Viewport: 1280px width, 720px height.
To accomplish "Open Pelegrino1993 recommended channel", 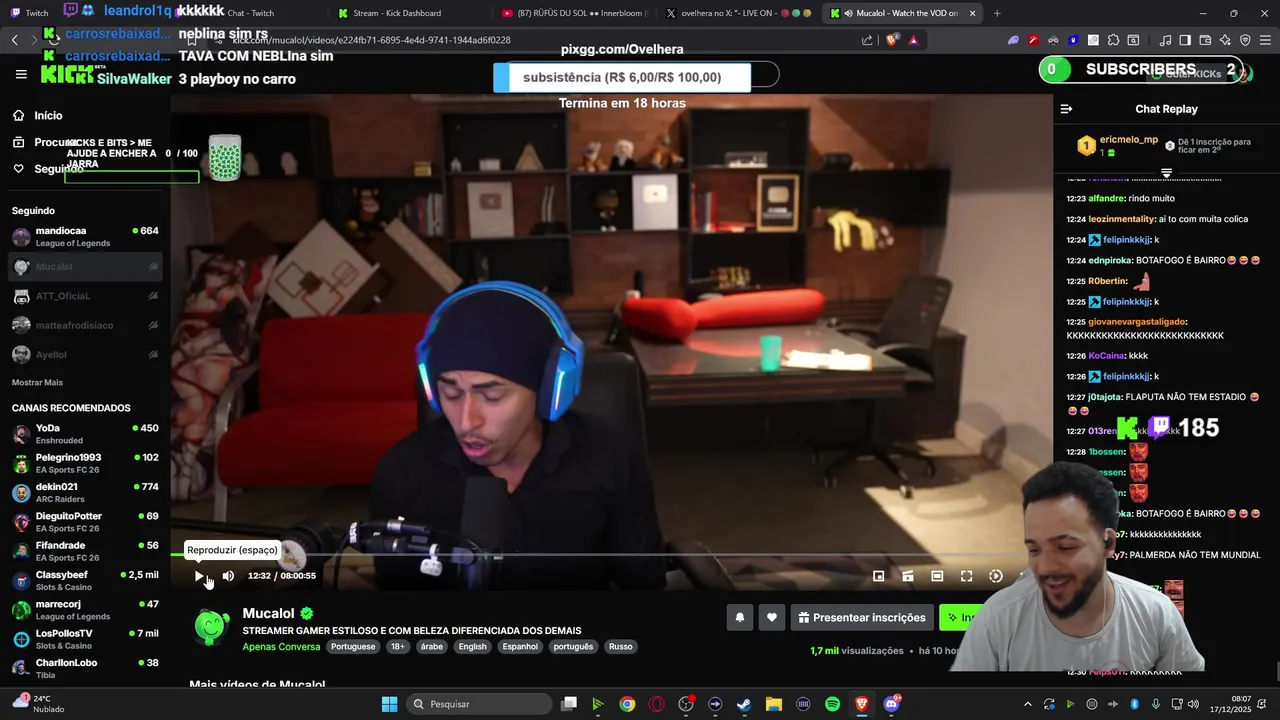I will 85,463.
